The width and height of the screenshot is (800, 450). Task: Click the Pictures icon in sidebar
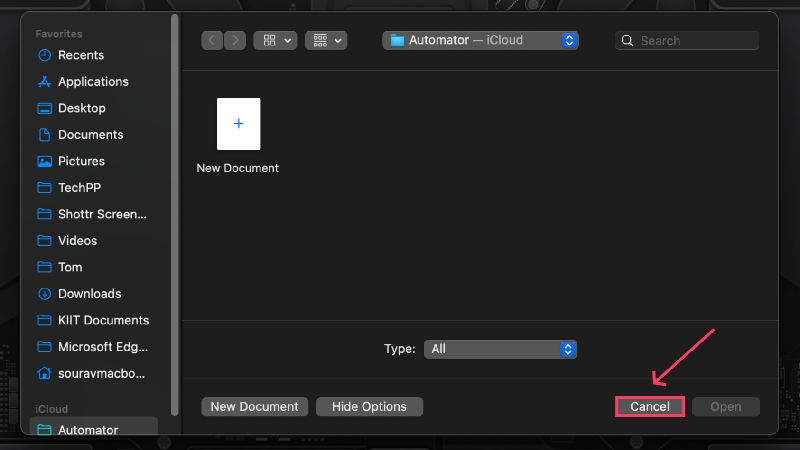pyautogui.click(x=44, y=161)
